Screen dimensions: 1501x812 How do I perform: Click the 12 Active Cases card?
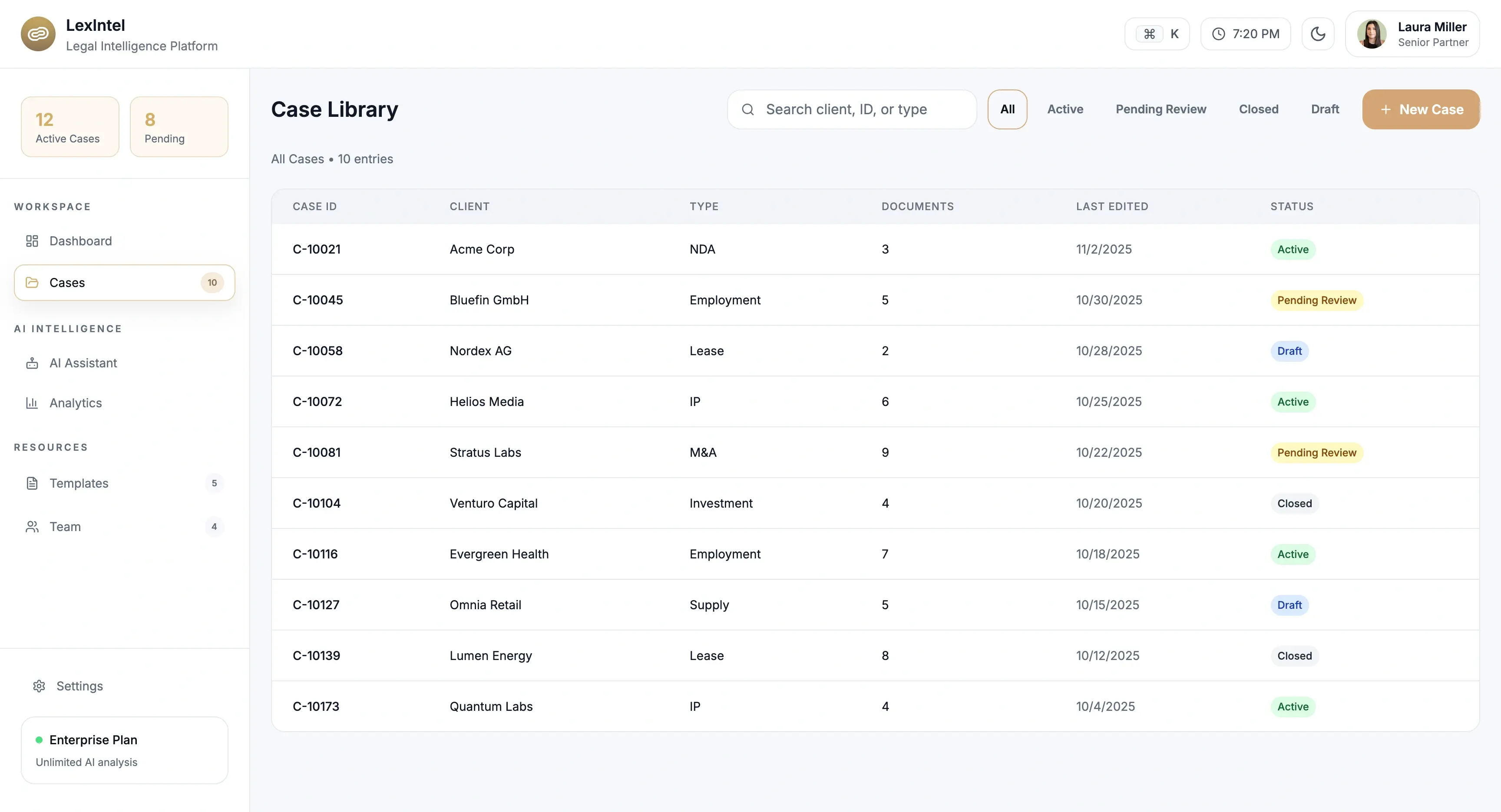[70, 127]
